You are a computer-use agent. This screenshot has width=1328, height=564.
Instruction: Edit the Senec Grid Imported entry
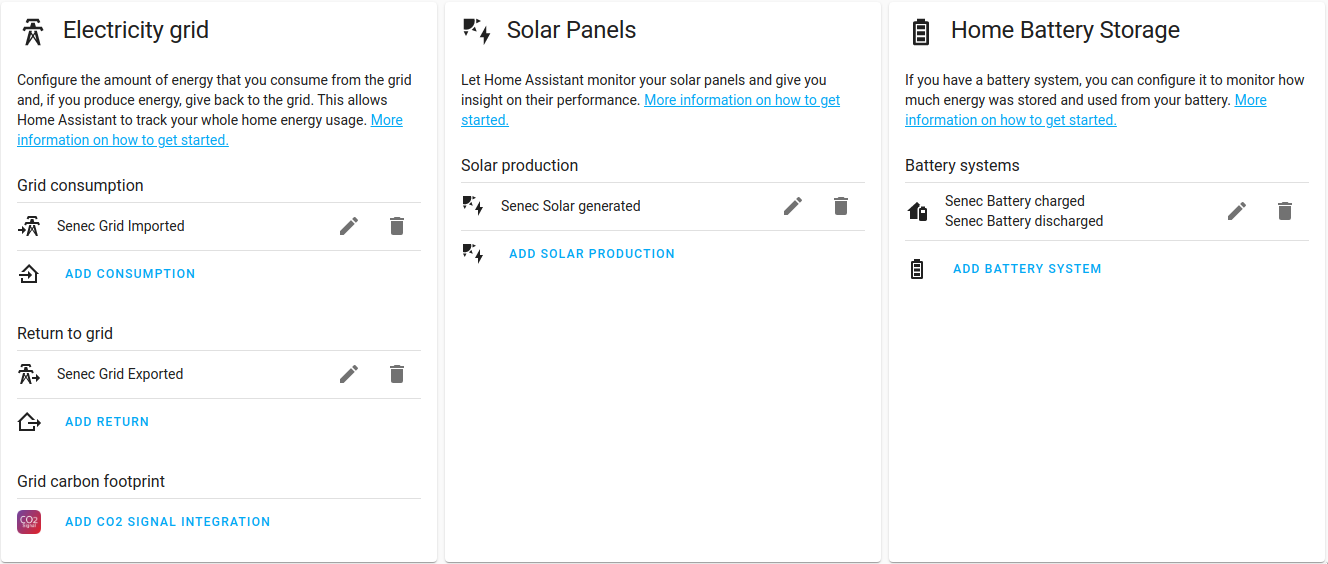coord(349,226)
